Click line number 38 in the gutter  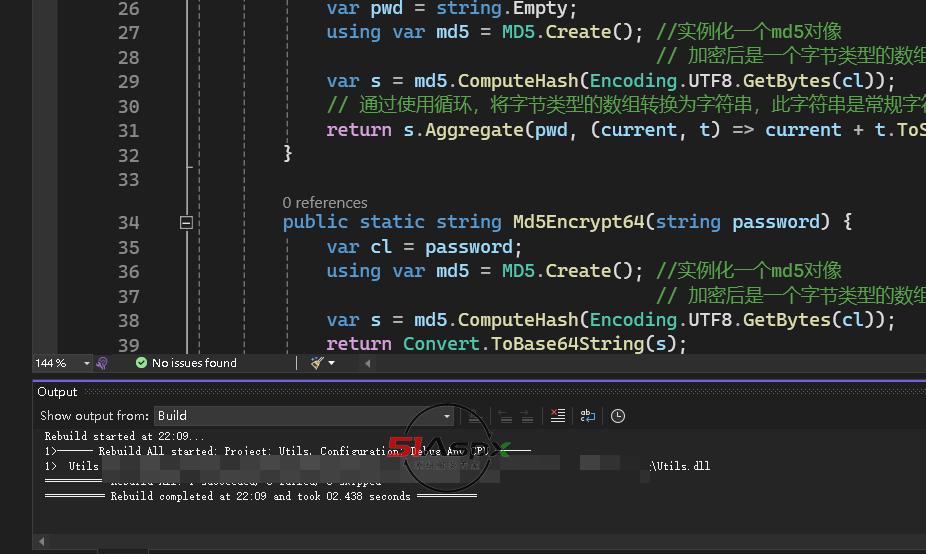pyautogui.click(x=128, y=320)
